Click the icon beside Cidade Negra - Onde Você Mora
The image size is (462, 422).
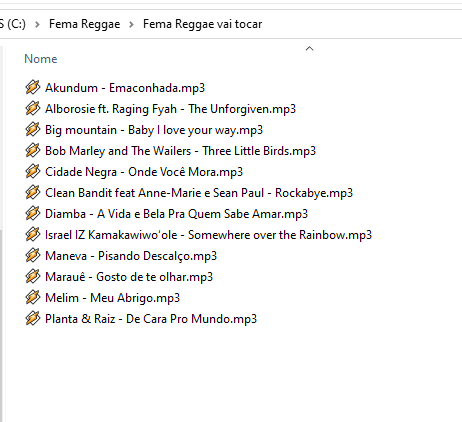(32, 172)
